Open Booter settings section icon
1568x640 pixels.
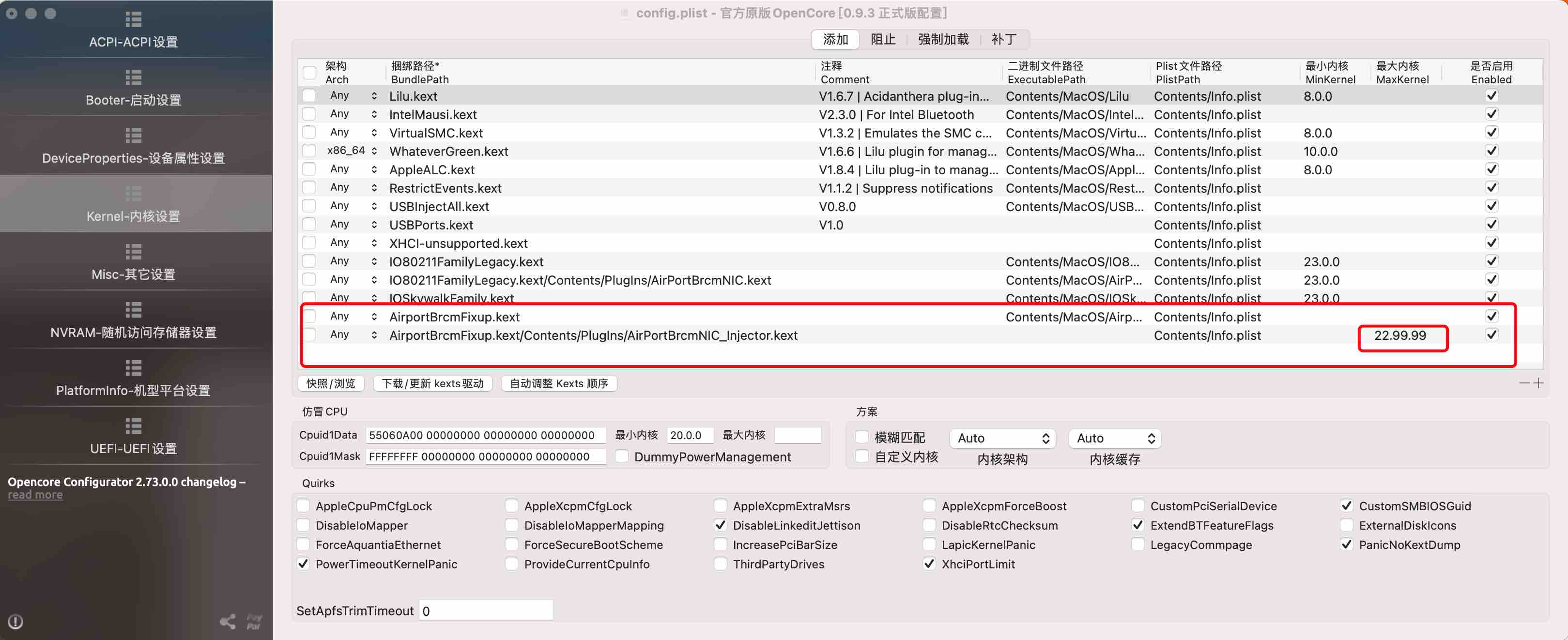pyautogui.click(x=133, y=77)
